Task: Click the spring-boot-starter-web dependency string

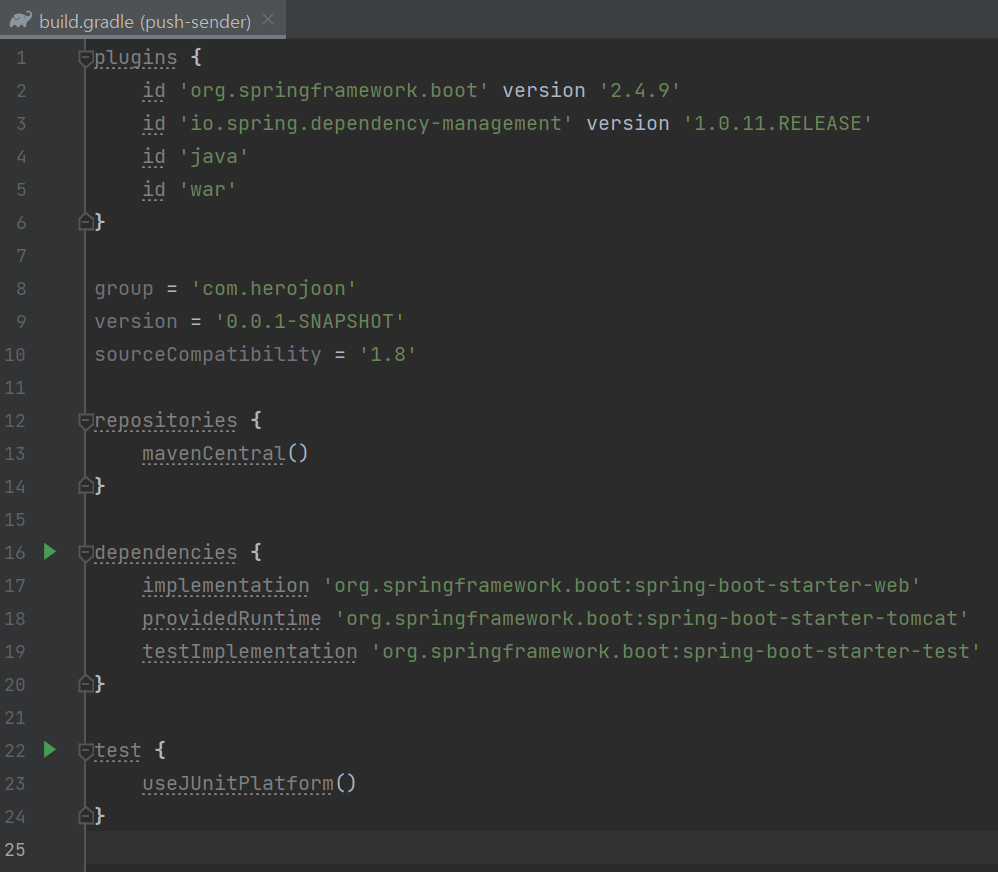Action: pyautogui.click(x=622, y=586)
